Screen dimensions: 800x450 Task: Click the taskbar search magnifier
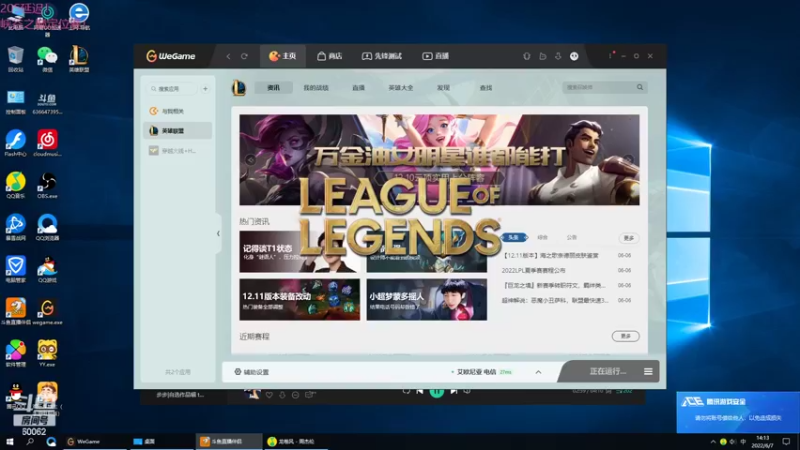(x=30, y=442)
